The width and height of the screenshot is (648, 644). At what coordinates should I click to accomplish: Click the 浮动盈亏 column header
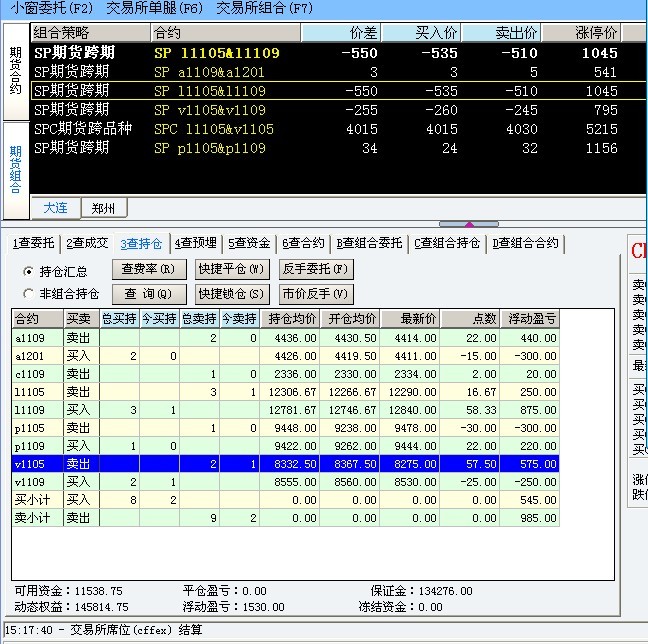530,319
